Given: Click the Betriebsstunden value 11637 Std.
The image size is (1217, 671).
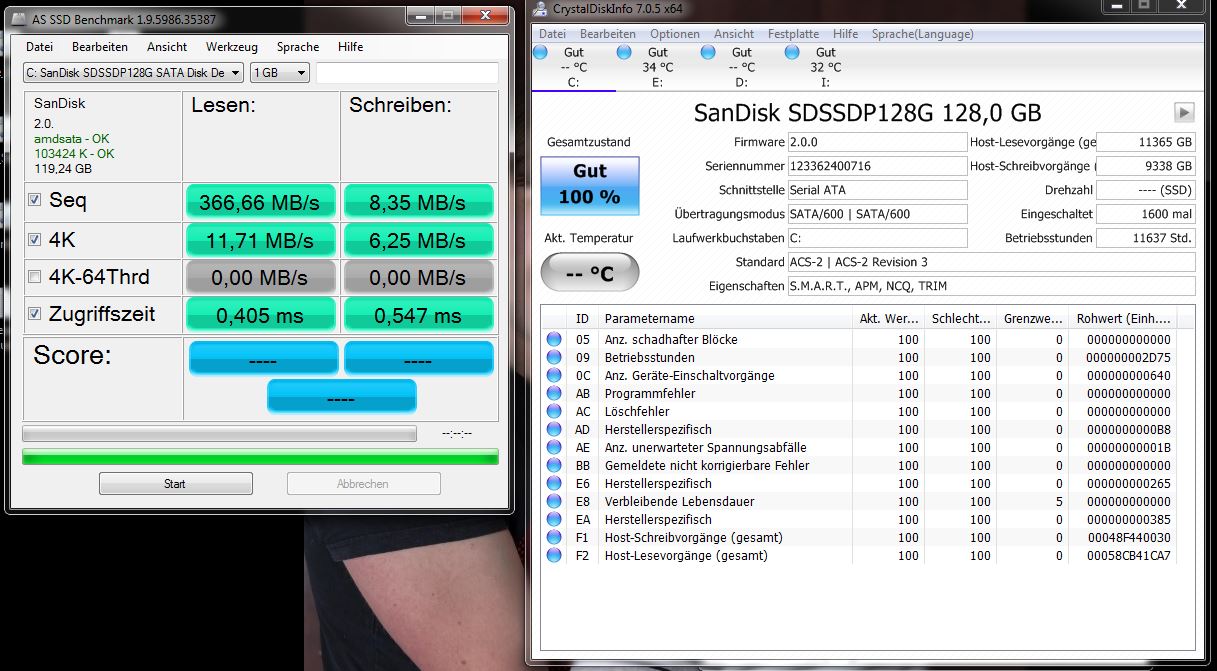Looking at the screenshot, I should point(1146,238).
